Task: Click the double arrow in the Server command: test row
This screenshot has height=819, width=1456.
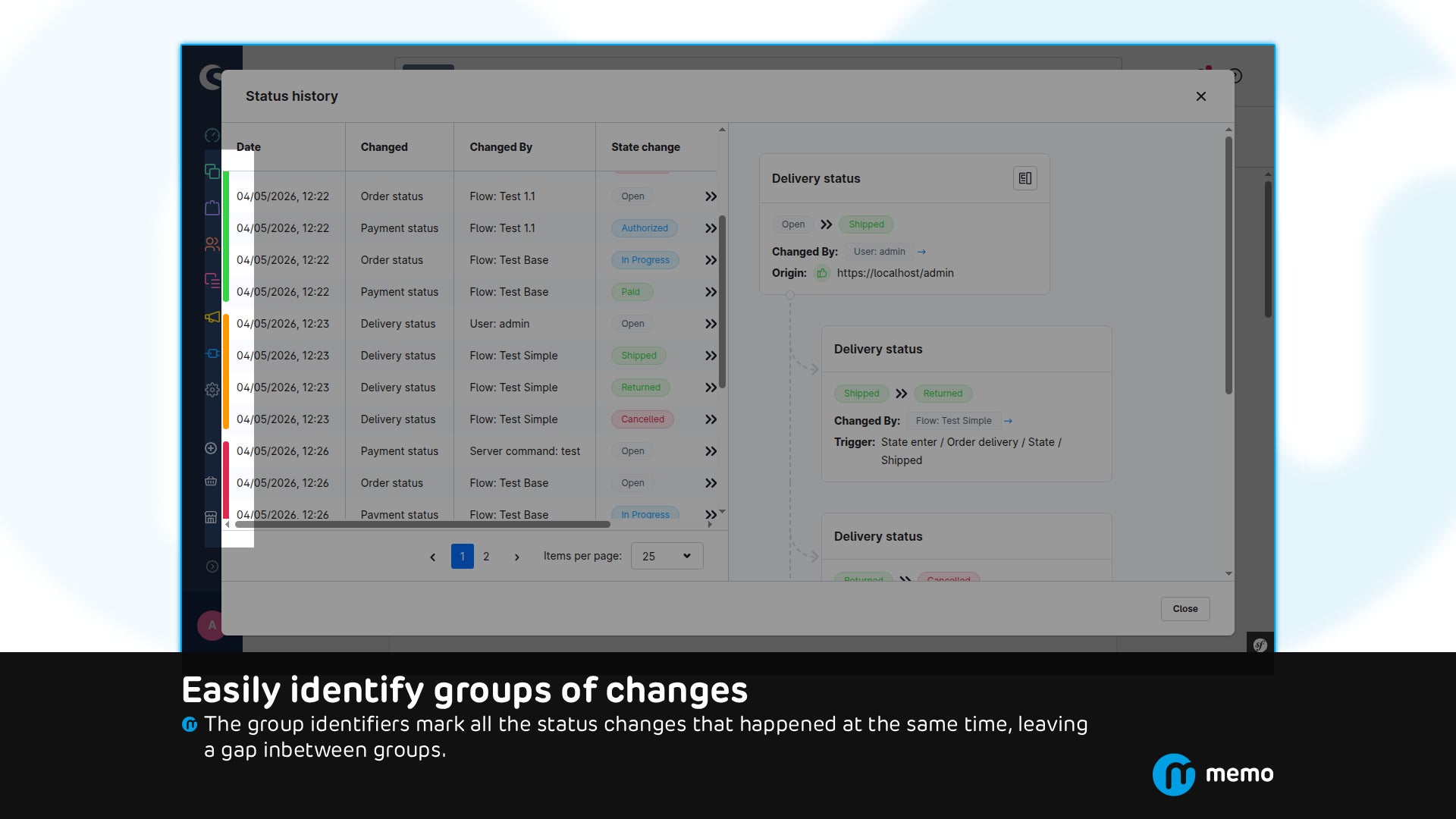Action: (x=711, y=451)
